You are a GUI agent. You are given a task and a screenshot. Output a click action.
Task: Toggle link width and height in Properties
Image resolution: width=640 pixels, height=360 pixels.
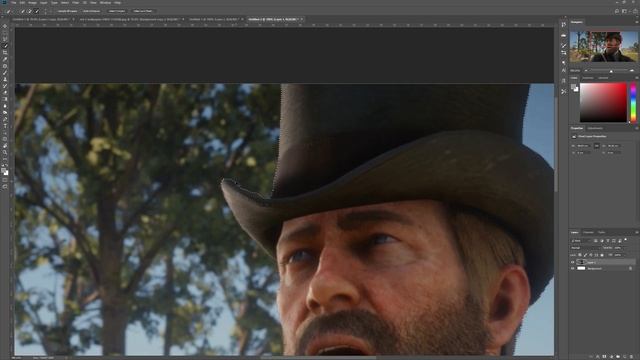click(597, 146)
